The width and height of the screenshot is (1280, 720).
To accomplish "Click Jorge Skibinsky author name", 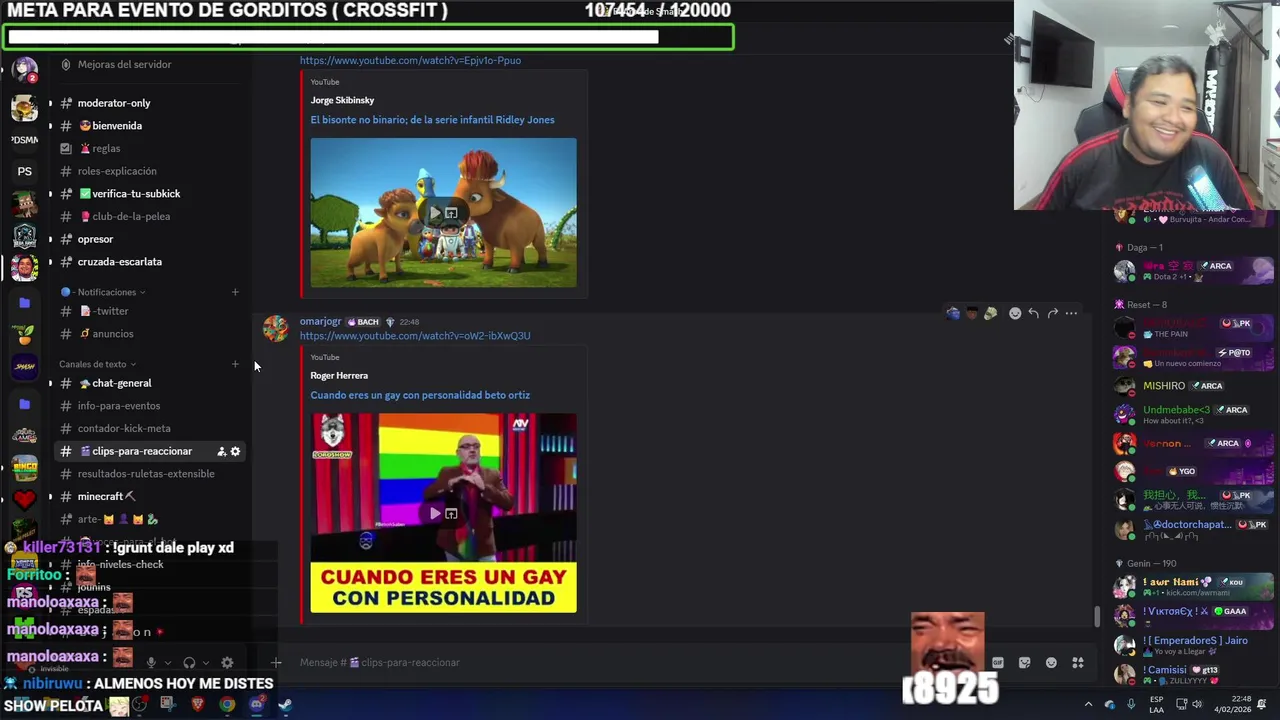I will pyautogui.click(x=342, y=100).
